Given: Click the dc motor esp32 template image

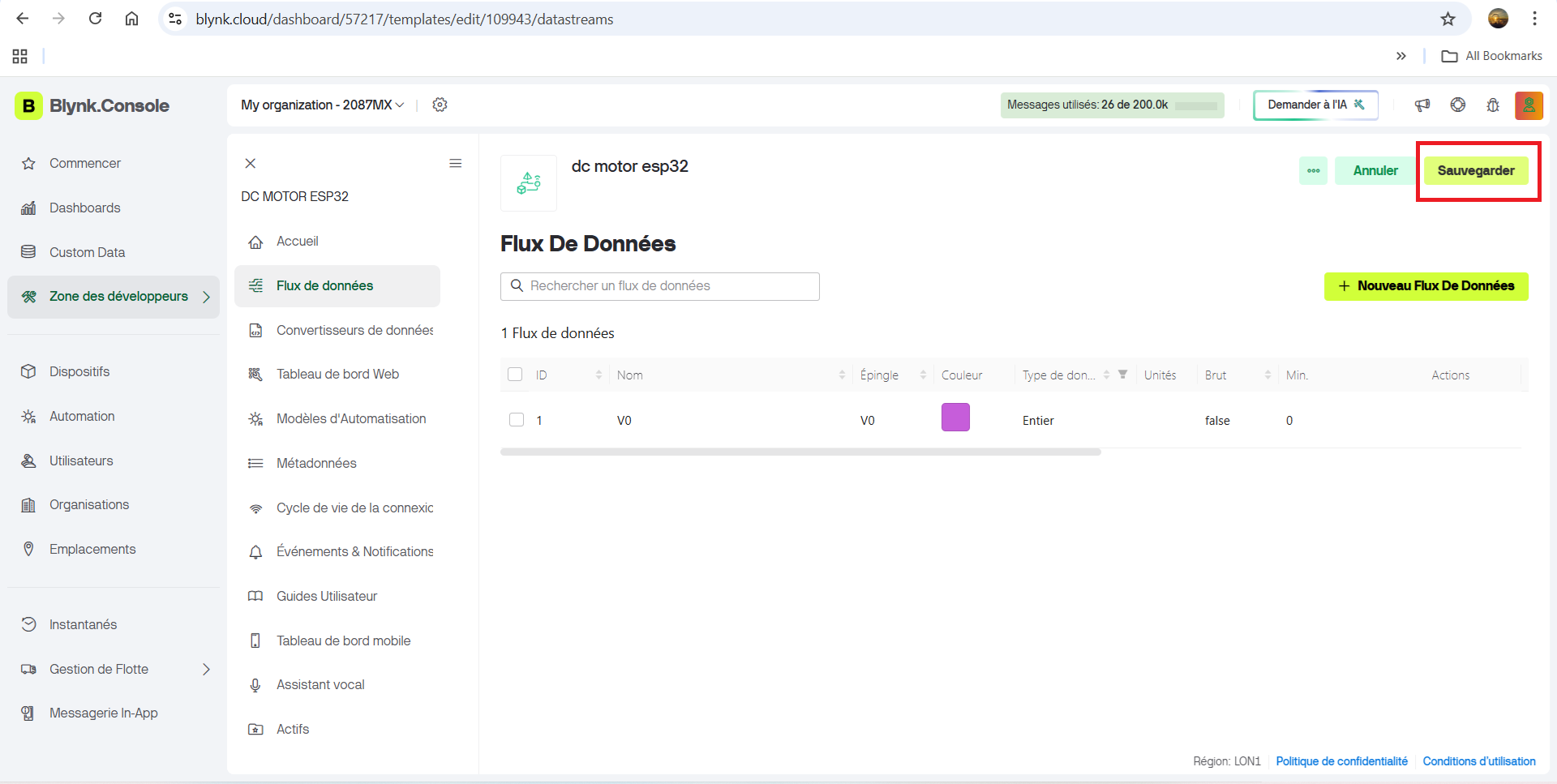Looking at the screenshot, I should coord(529,183).
